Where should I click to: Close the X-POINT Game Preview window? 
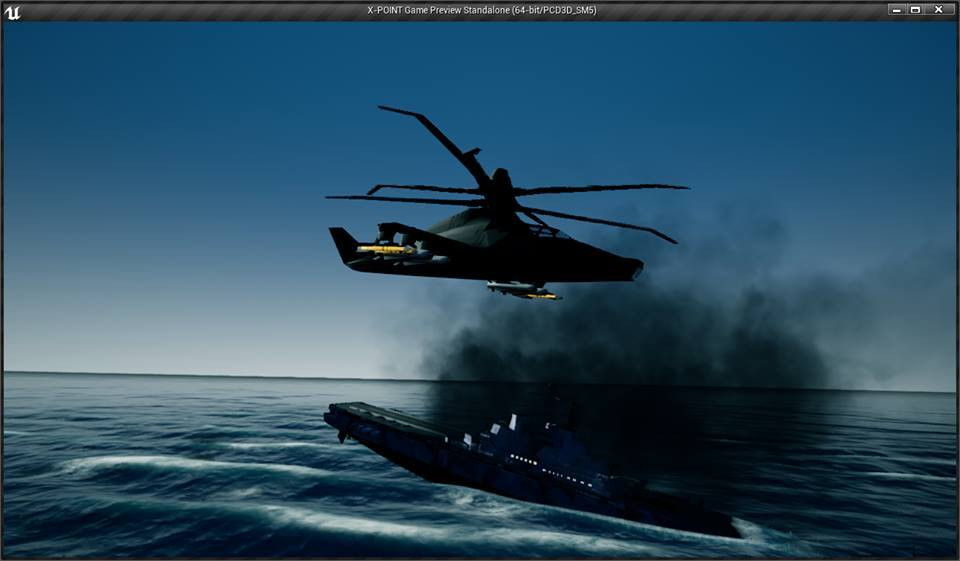coord(939,10)
